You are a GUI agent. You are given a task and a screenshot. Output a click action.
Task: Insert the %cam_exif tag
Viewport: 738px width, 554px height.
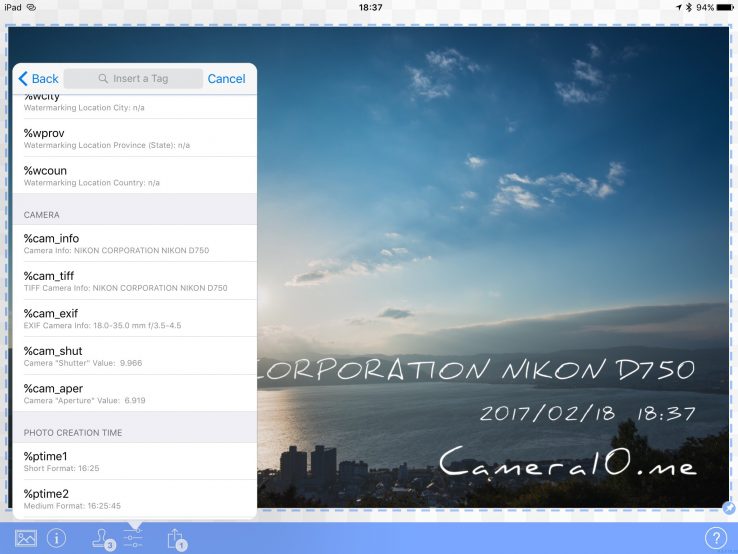(135, 319)
